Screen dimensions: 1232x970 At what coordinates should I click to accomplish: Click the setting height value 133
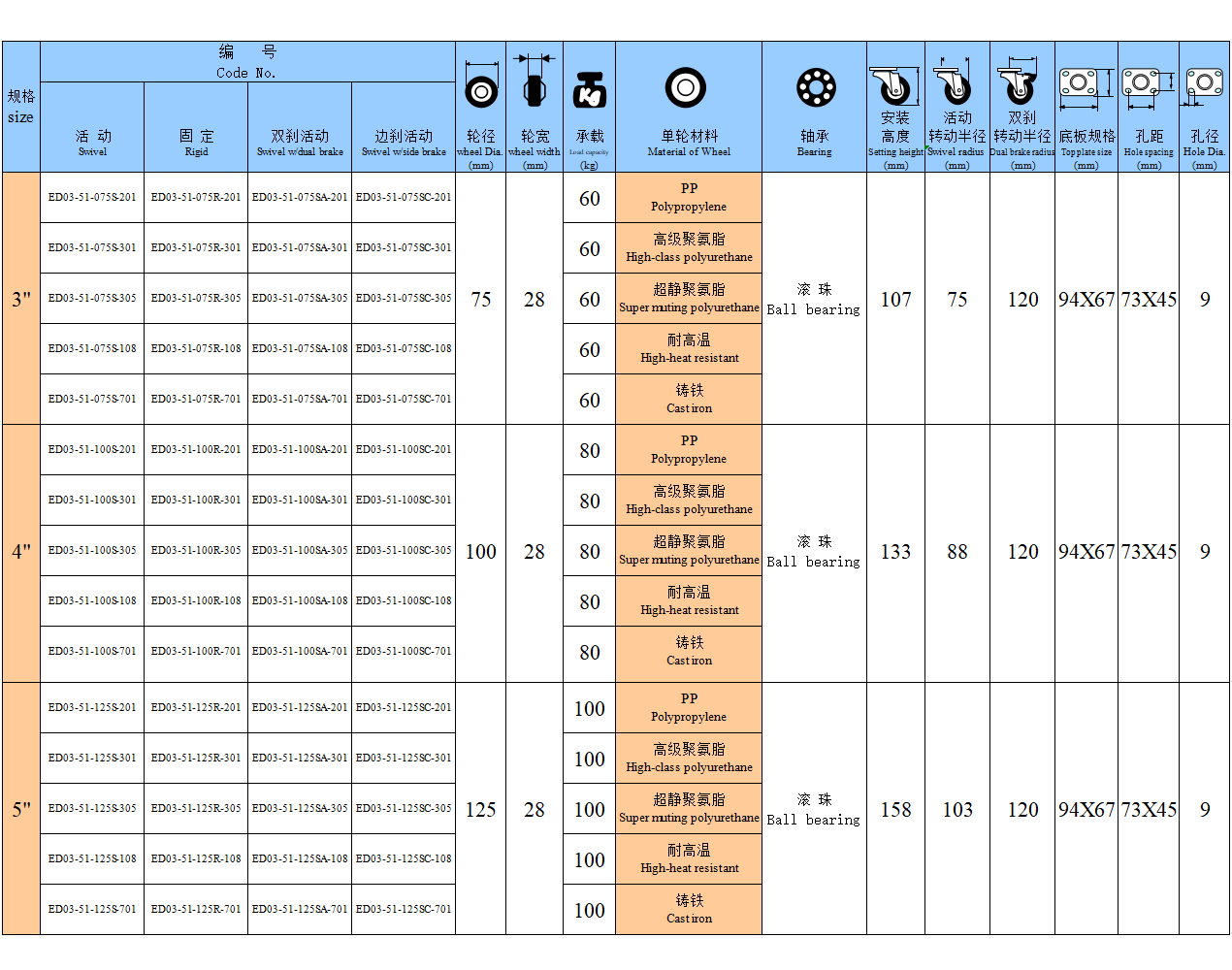(x=895, y=552)
